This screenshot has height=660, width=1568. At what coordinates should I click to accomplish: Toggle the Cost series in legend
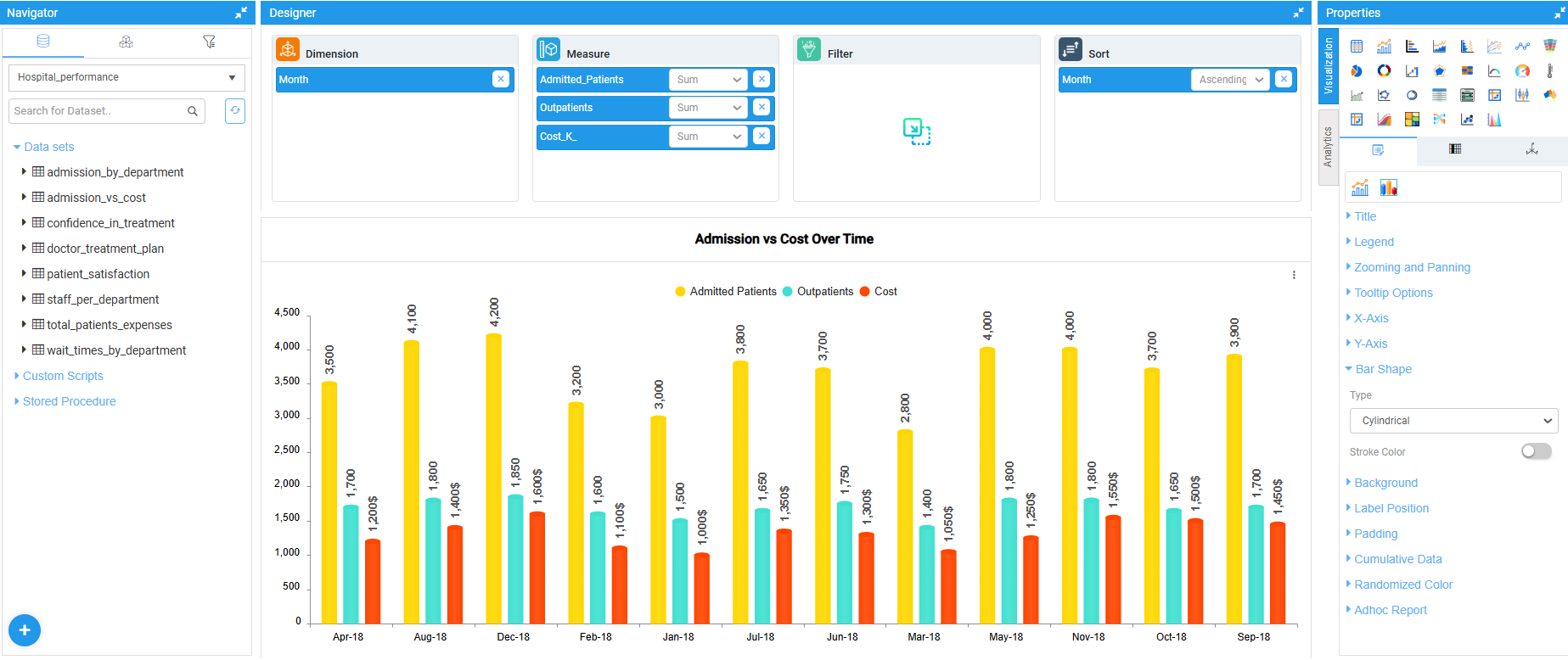[x=879, y=292]
